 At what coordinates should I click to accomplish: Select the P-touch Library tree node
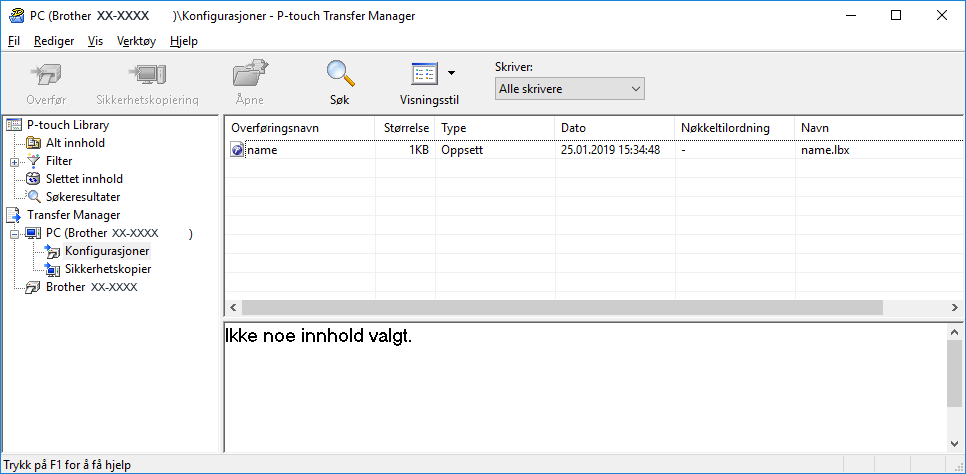coord(68,125)
